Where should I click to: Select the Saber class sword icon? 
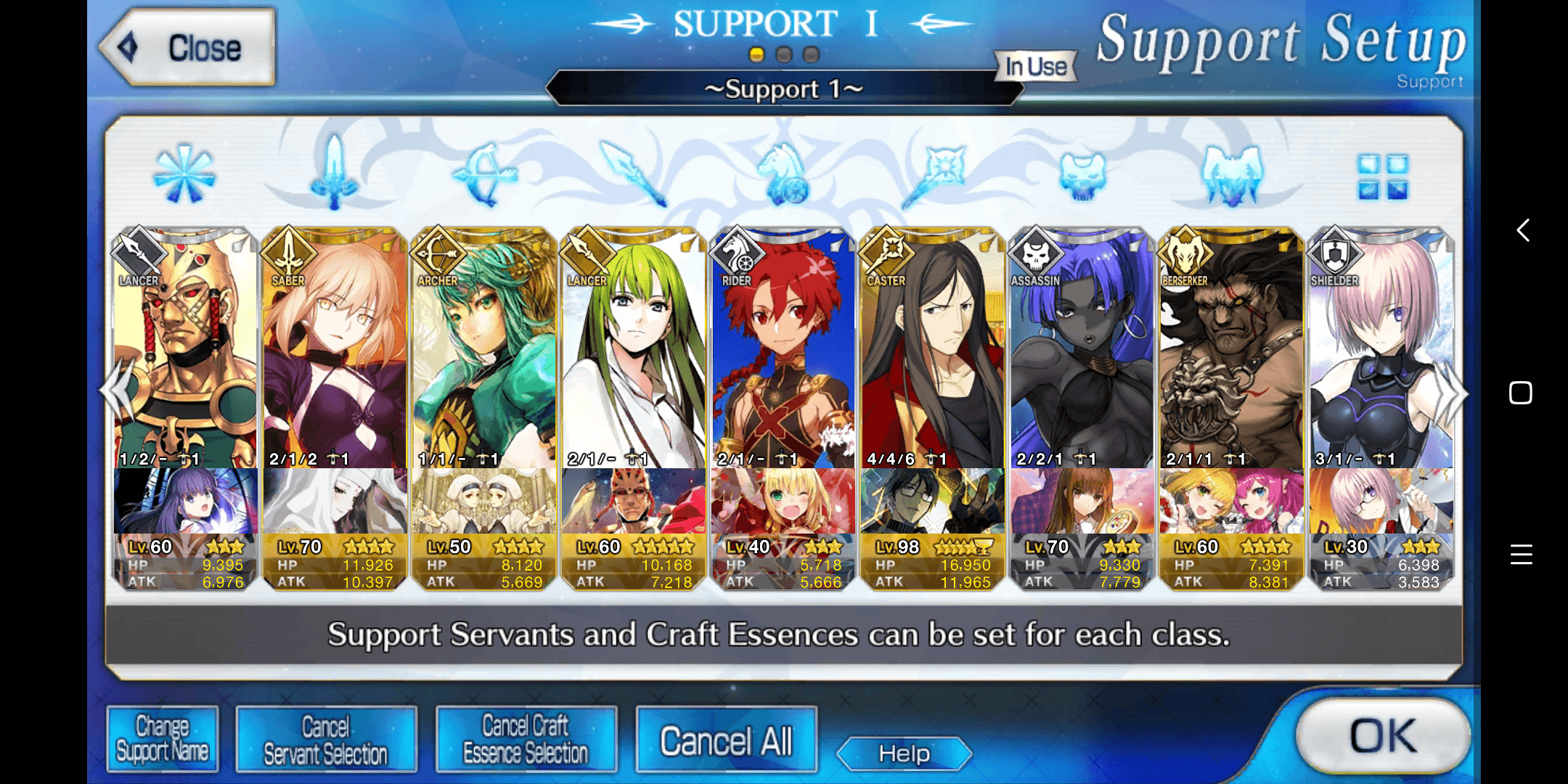pos(335,173)
